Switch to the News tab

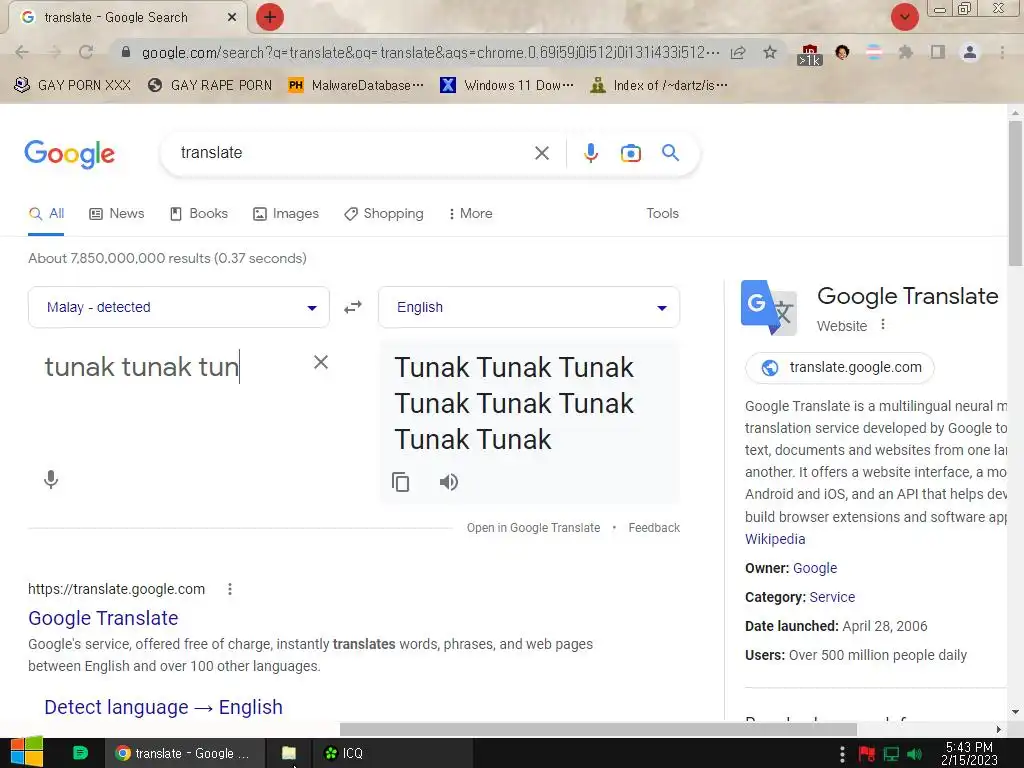point(117,214)
